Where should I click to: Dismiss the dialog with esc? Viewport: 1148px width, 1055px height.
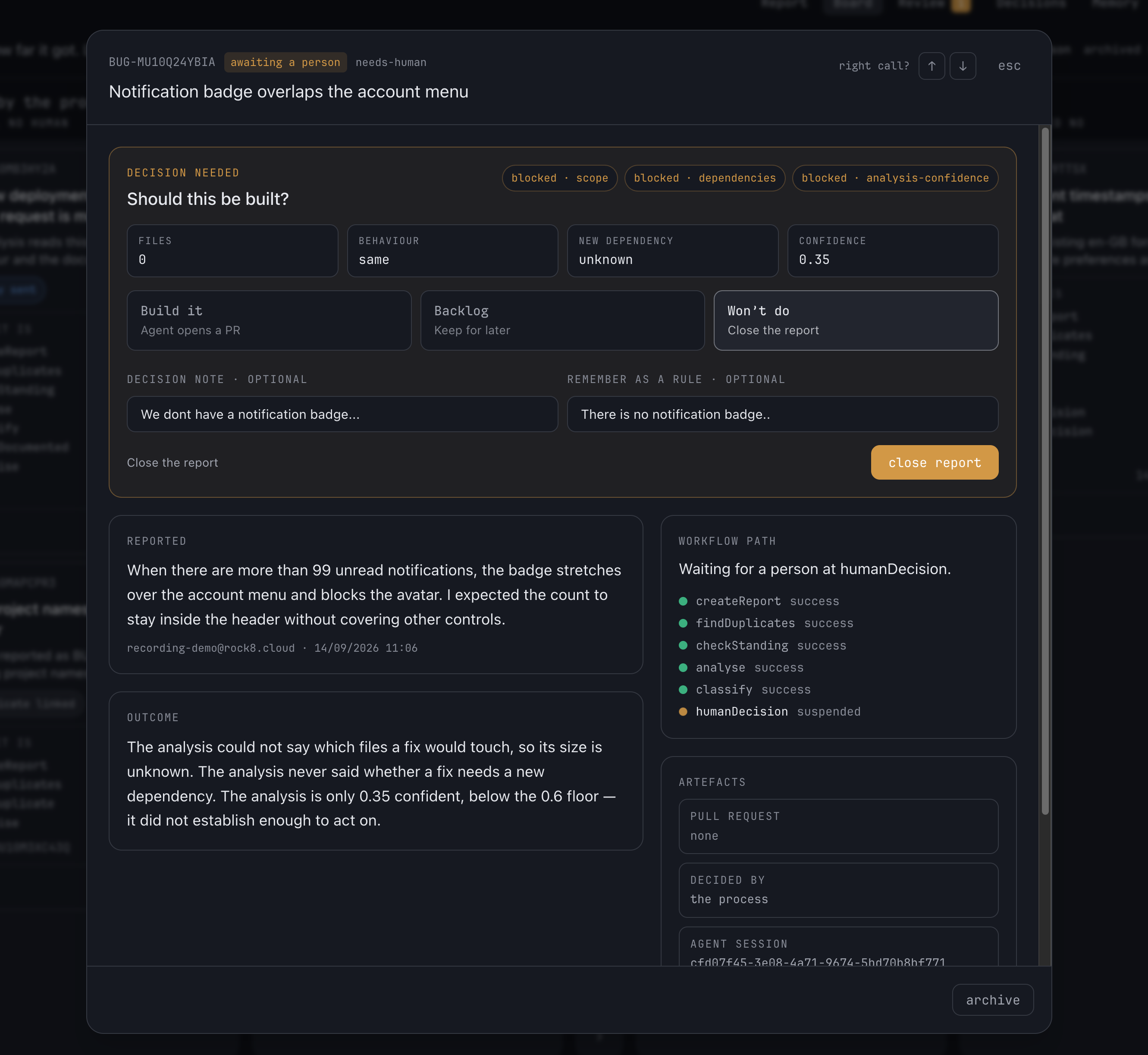coord(1009,66)
